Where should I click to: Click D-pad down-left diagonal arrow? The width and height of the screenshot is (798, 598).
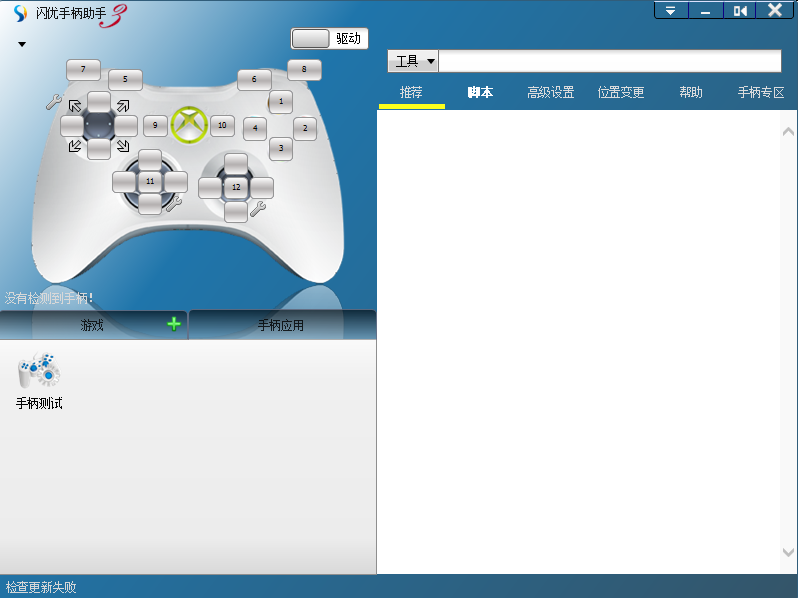tap(75, 146)
